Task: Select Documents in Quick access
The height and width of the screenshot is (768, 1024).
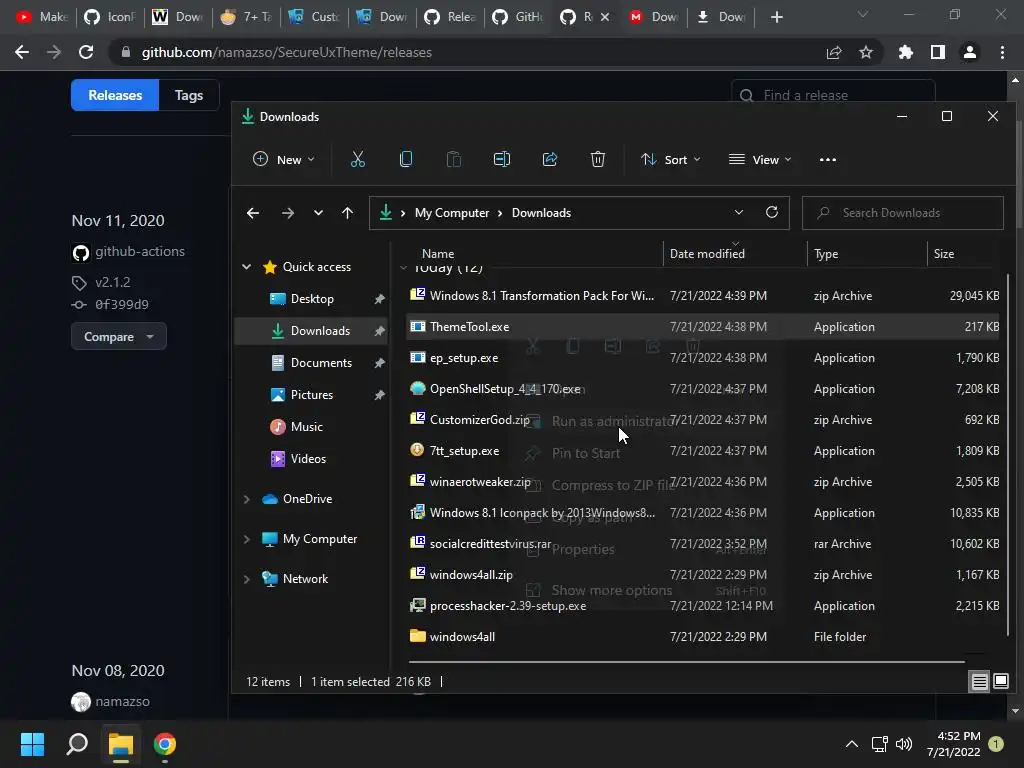Action: pos(321,362)
